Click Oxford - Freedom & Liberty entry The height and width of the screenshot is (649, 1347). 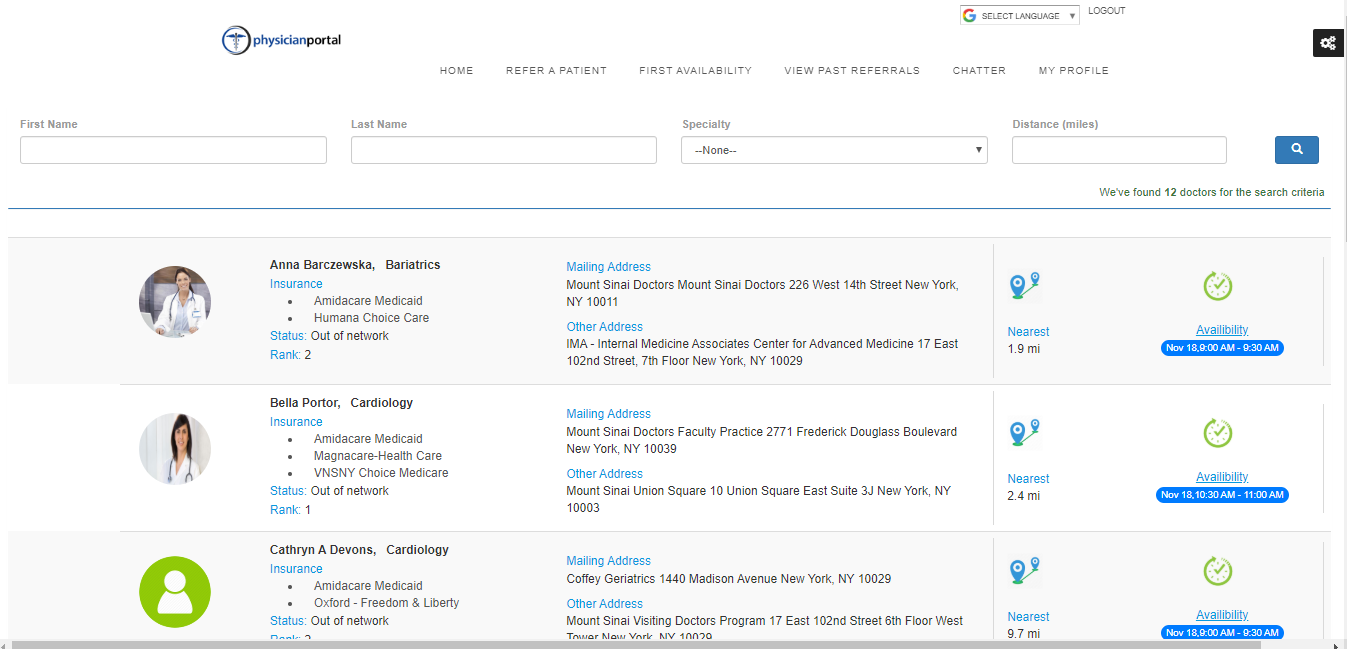point(387,603)
